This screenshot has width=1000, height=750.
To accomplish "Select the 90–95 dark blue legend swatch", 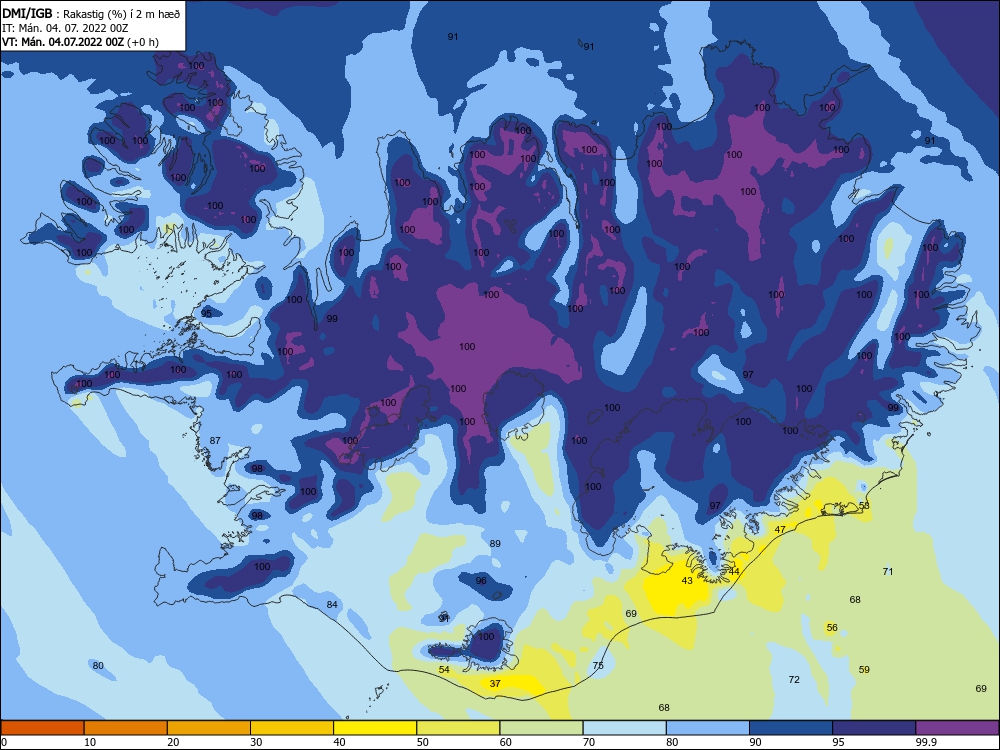I will click(791, 728).
